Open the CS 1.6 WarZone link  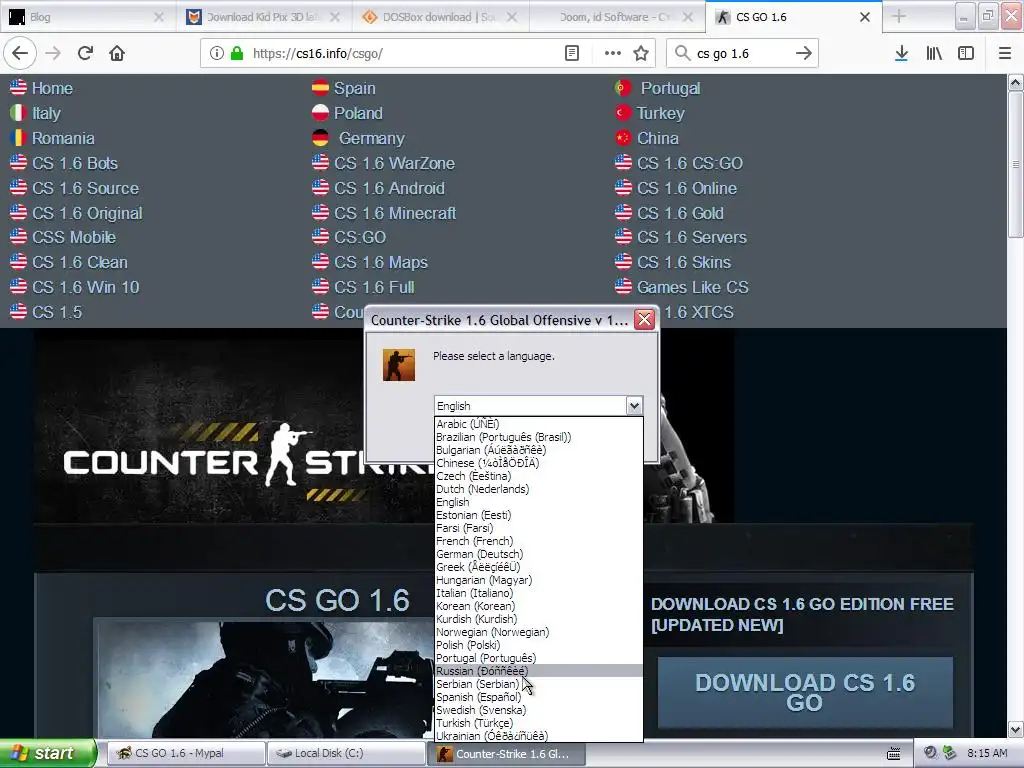(x=394, y=163)
